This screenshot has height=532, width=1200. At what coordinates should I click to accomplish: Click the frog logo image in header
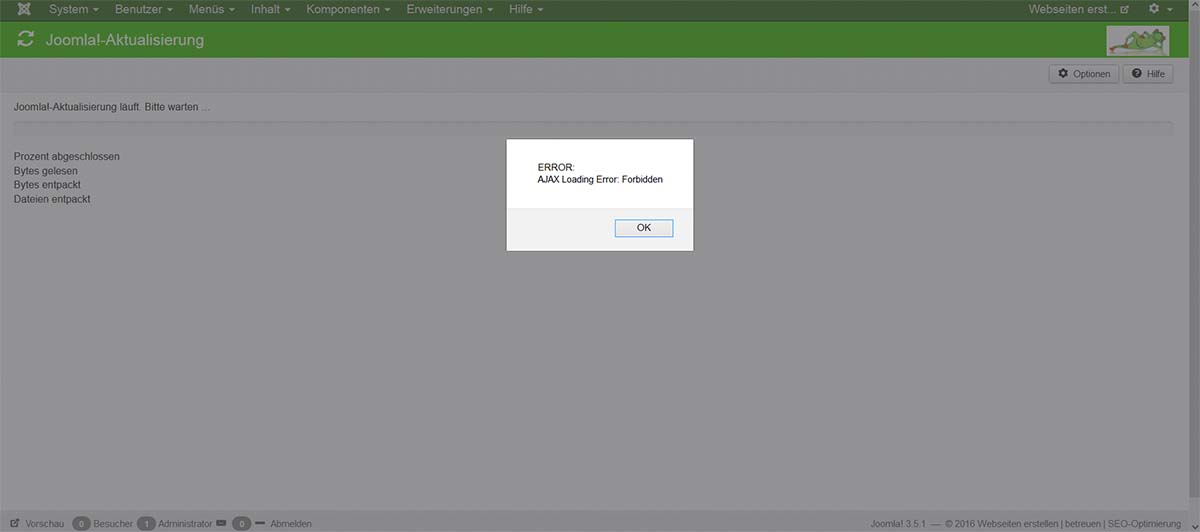pyautogui.click(x=1137, y=41)
